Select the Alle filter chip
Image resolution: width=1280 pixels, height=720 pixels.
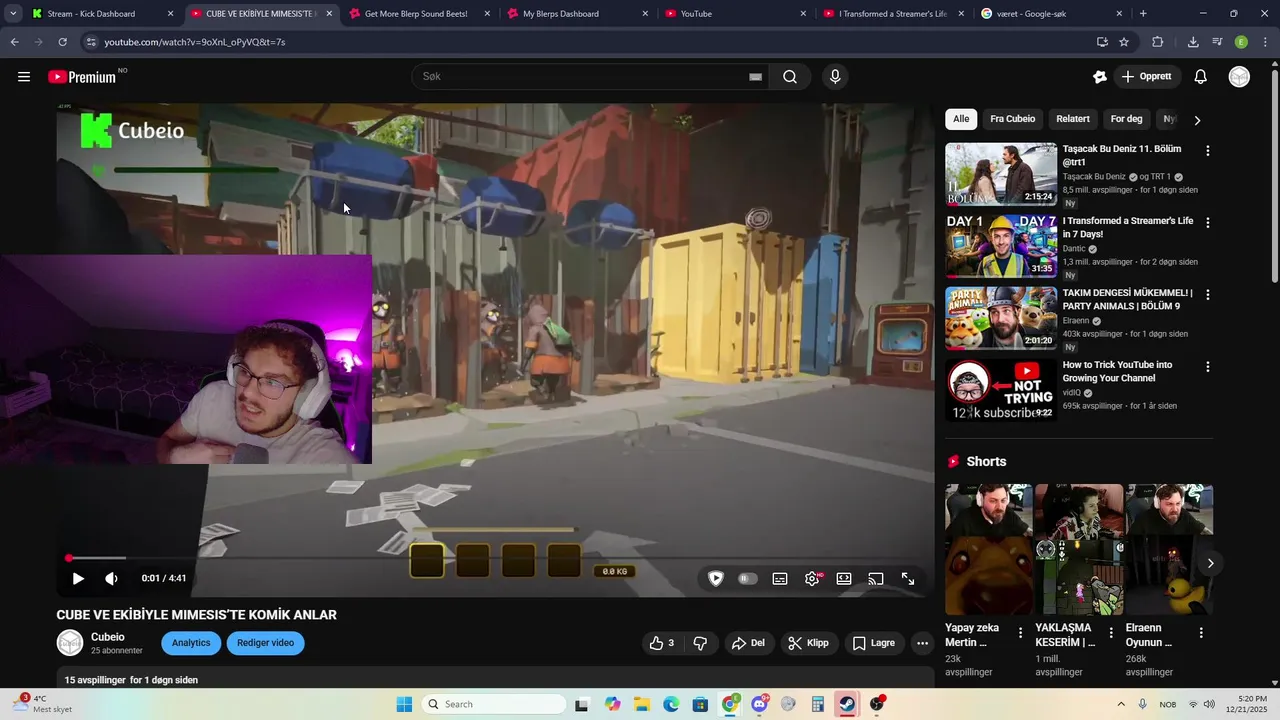pos(961,119)
